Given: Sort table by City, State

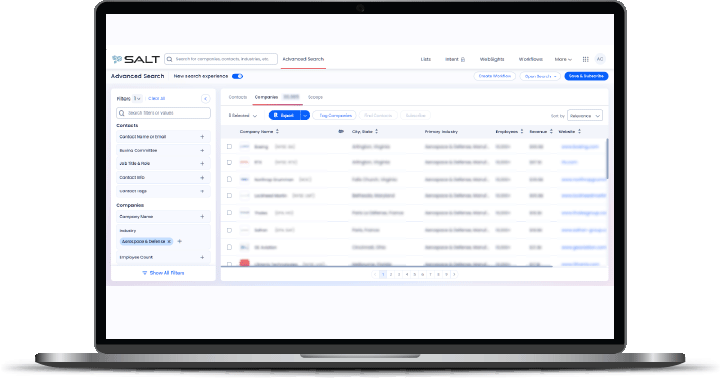Looking at the screenshot, I should [377, 132].
